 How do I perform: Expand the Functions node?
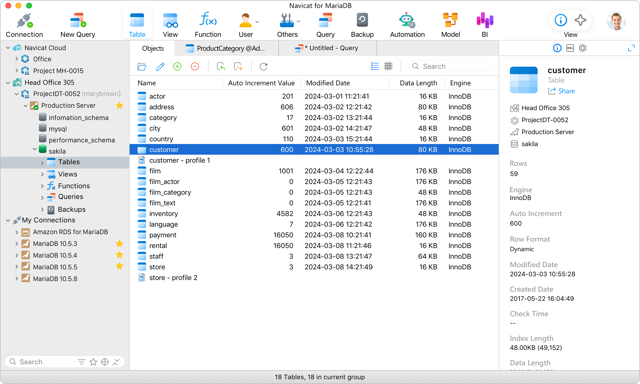tap(42, 186)
